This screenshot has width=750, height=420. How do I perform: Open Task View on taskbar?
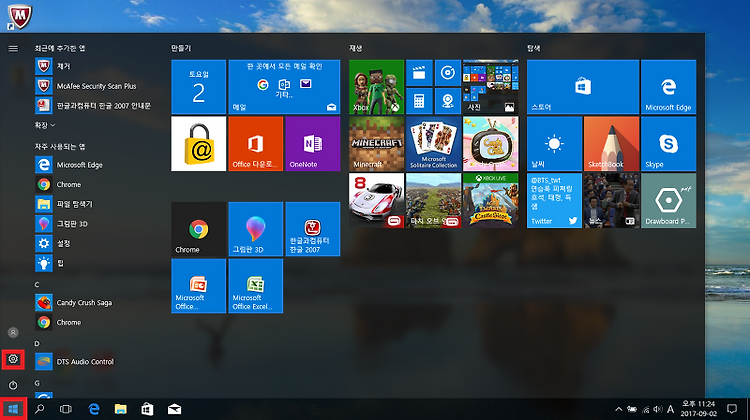(x=66, y=409)
